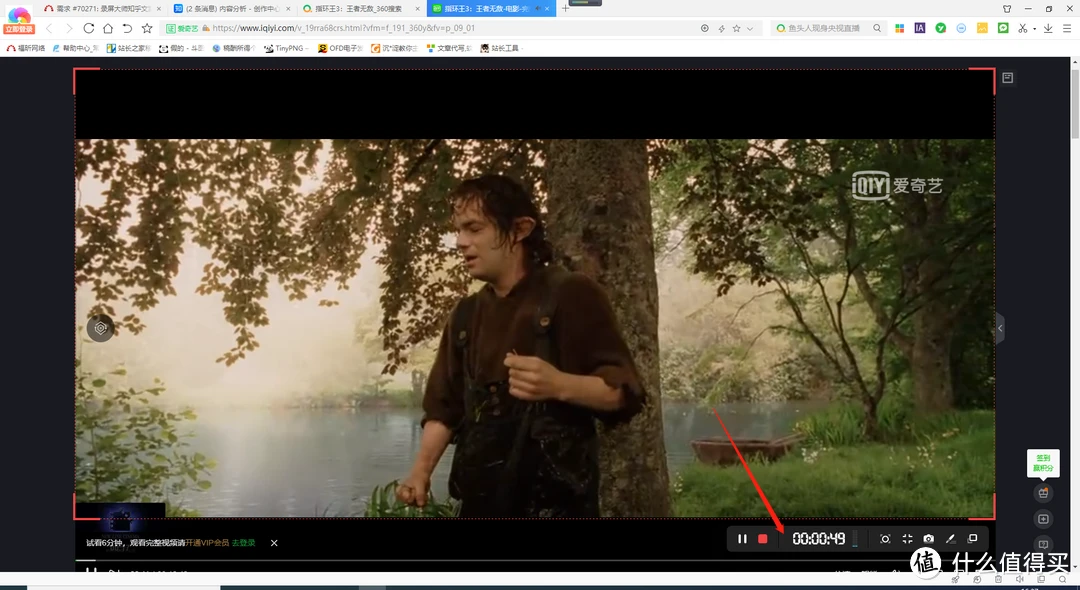The height and width of the screenshot is (590, 1080).
Task: Click 开通VIP会员 link in player notice
Action: click(x=207, y=543)
